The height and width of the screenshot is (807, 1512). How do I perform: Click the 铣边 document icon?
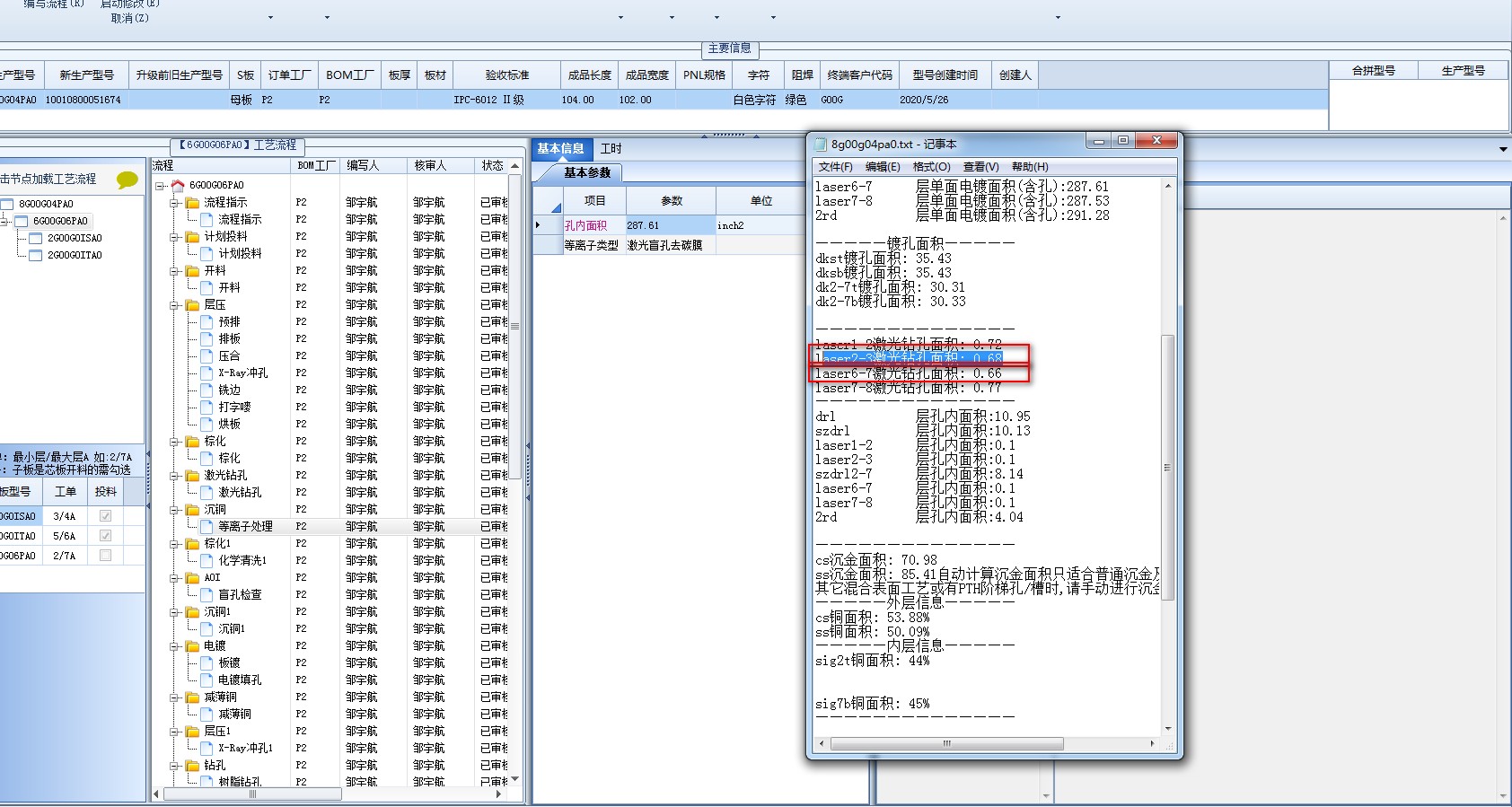pos(207,390)
